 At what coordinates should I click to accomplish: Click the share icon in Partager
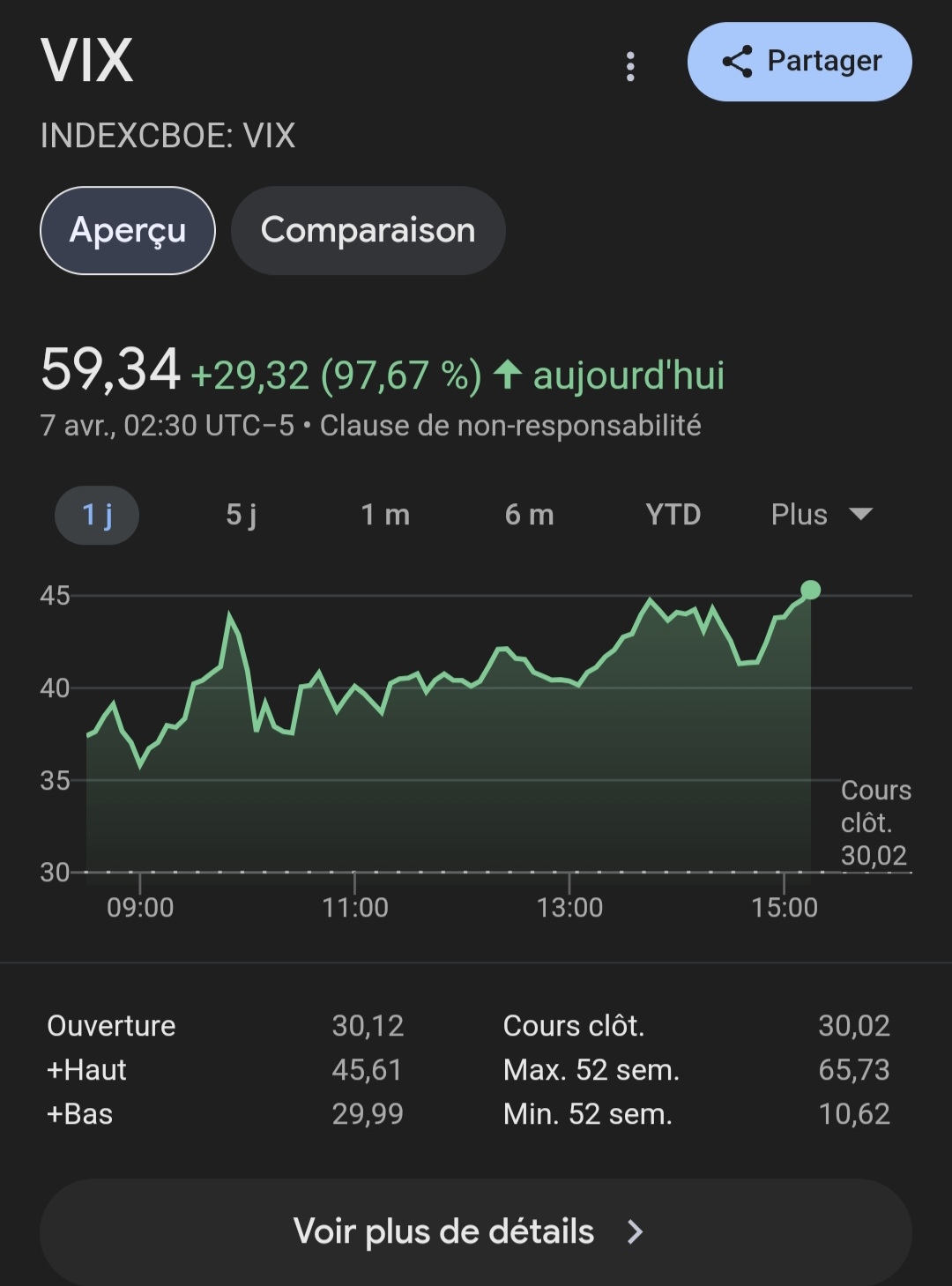[737, 62]
